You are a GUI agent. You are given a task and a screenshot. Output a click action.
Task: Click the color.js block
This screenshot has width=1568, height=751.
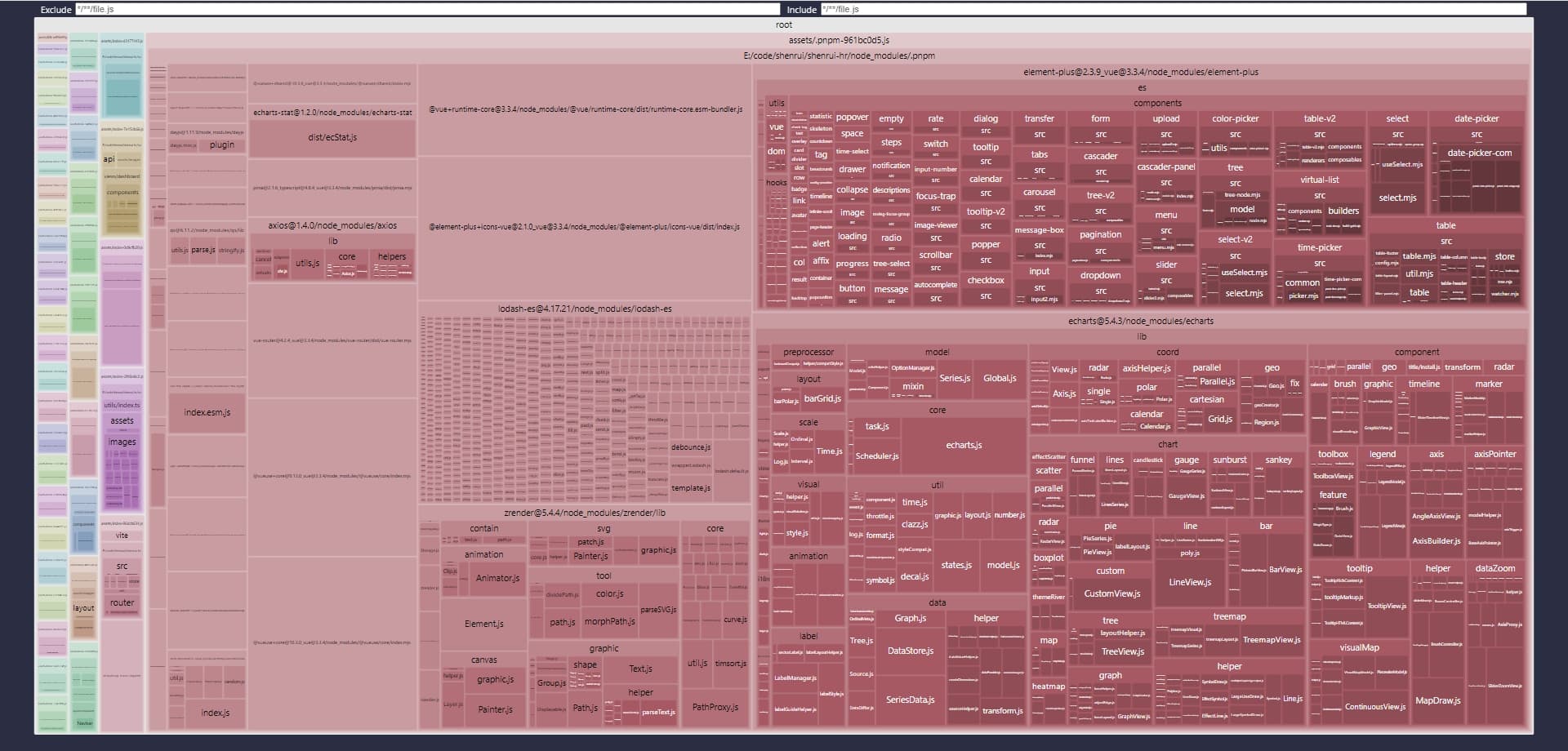click(x=609, y=593)
